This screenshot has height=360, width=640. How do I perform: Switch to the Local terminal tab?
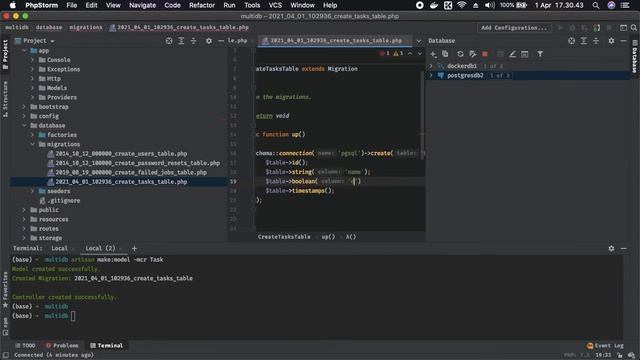(59, 248)
